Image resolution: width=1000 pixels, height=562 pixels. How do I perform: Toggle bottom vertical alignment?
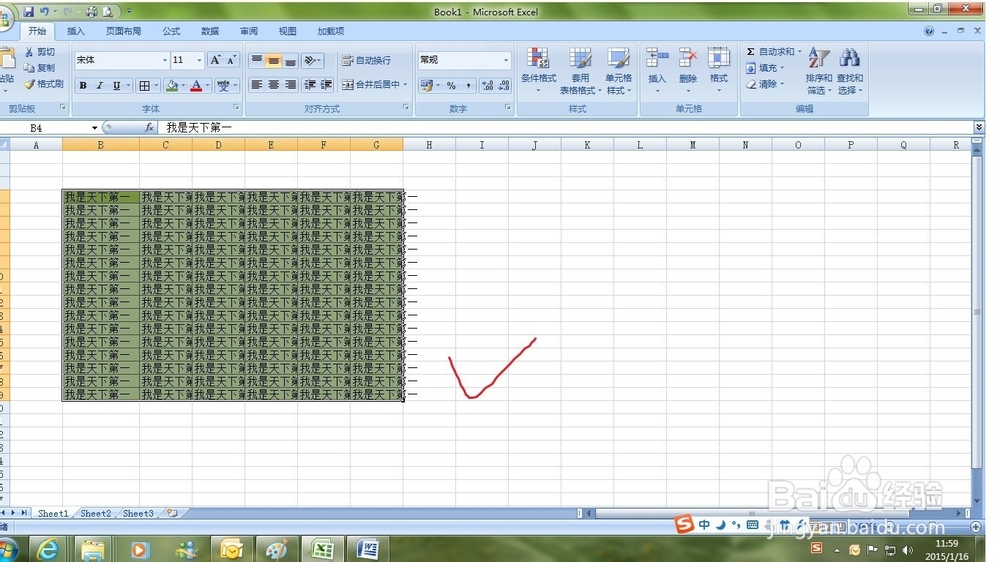click(290, 60)
